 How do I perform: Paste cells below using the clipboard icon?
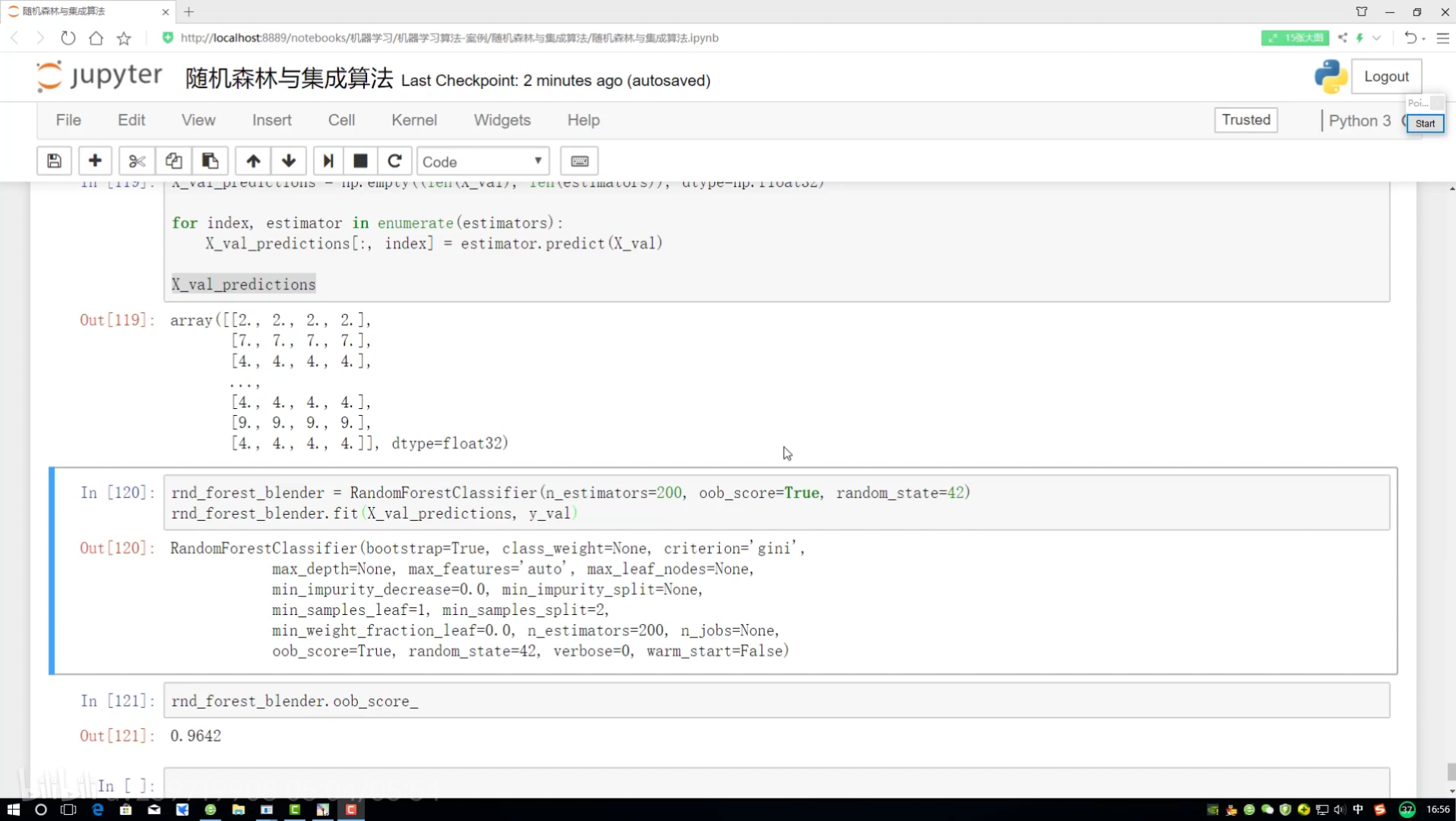point(210,161)
